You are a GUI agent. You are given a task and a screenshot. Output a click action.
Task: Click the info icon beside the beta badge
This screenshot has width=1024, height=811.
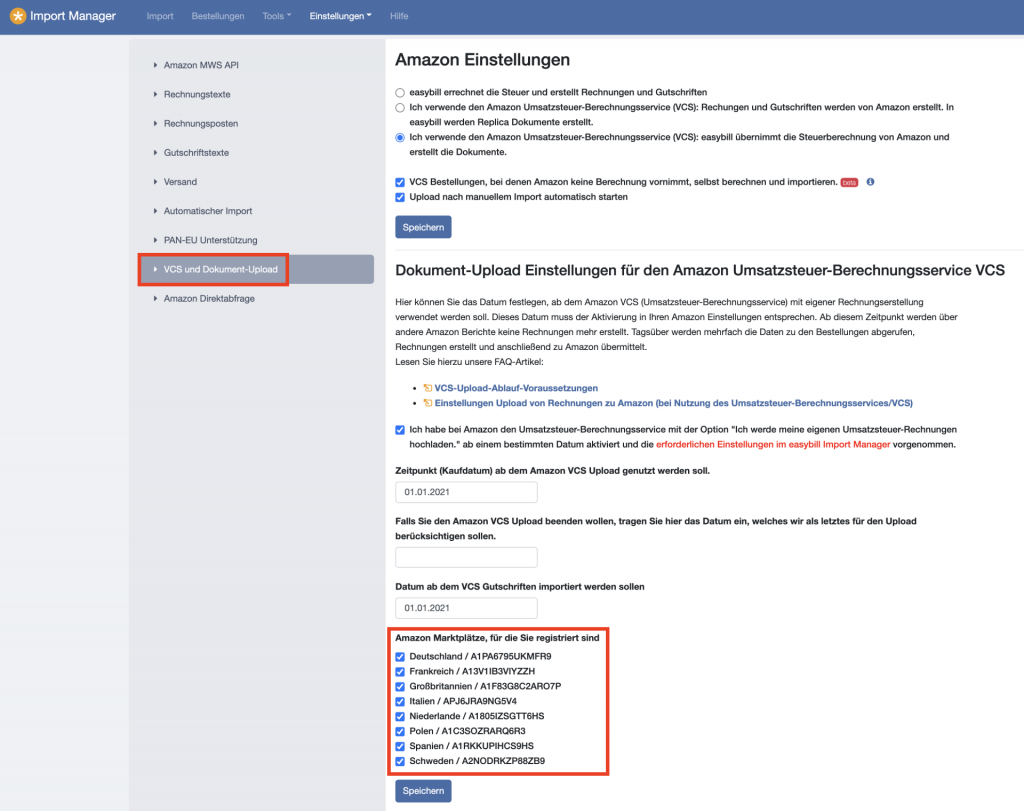coord(870,182)
